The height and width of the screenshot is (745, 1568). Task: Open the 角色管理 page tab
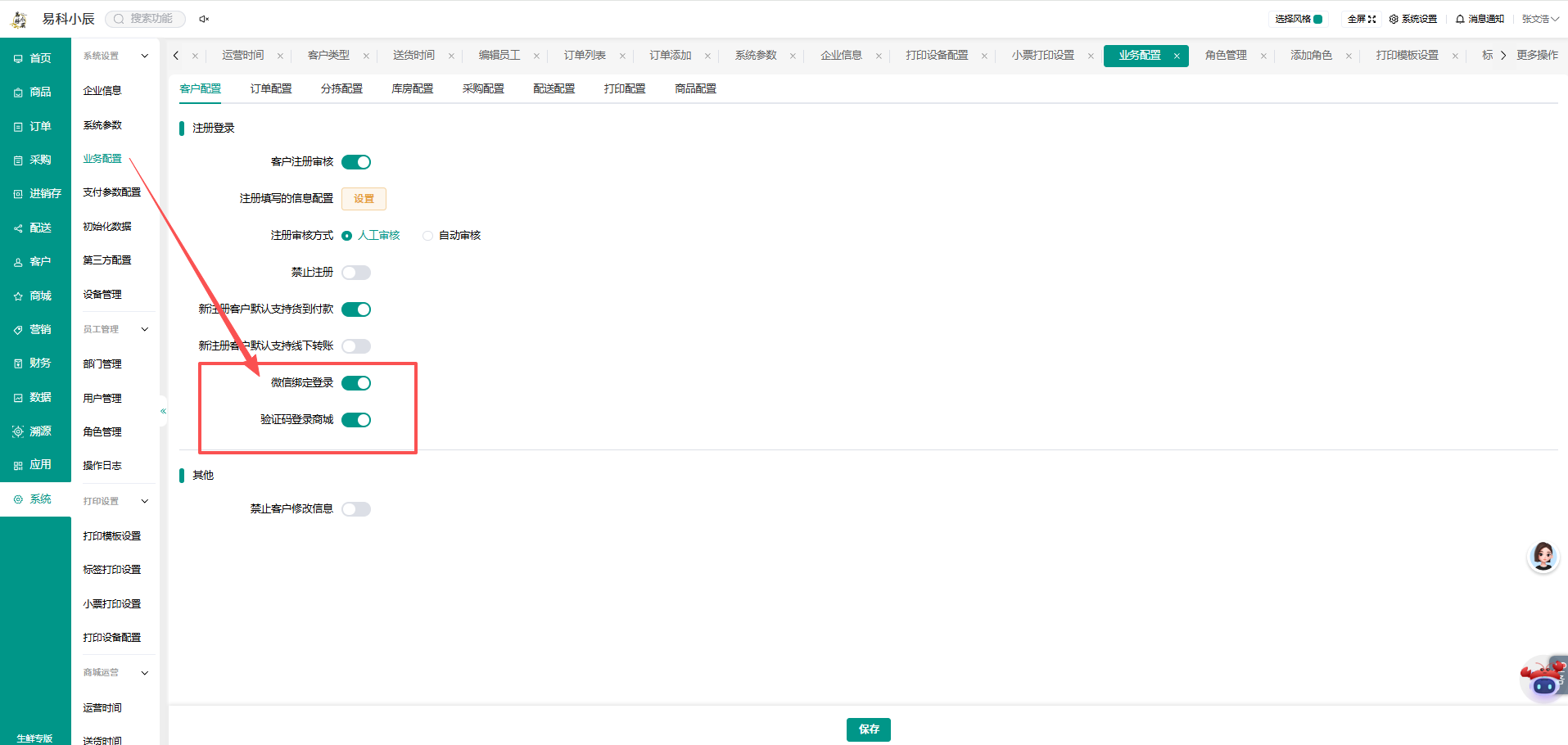point(1226,56)
